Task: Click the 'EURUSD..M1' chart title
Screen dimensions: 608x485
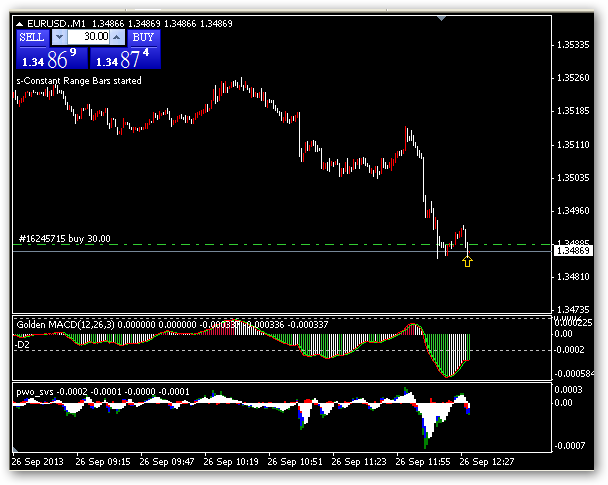Action: tap(56, 24)
